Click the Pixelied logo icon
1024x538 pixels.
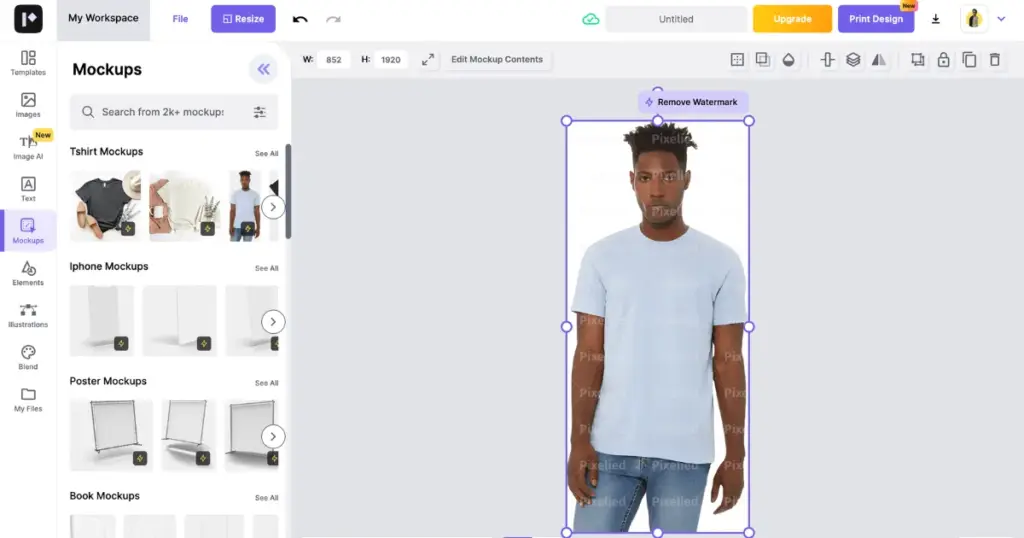click(28, 19)
